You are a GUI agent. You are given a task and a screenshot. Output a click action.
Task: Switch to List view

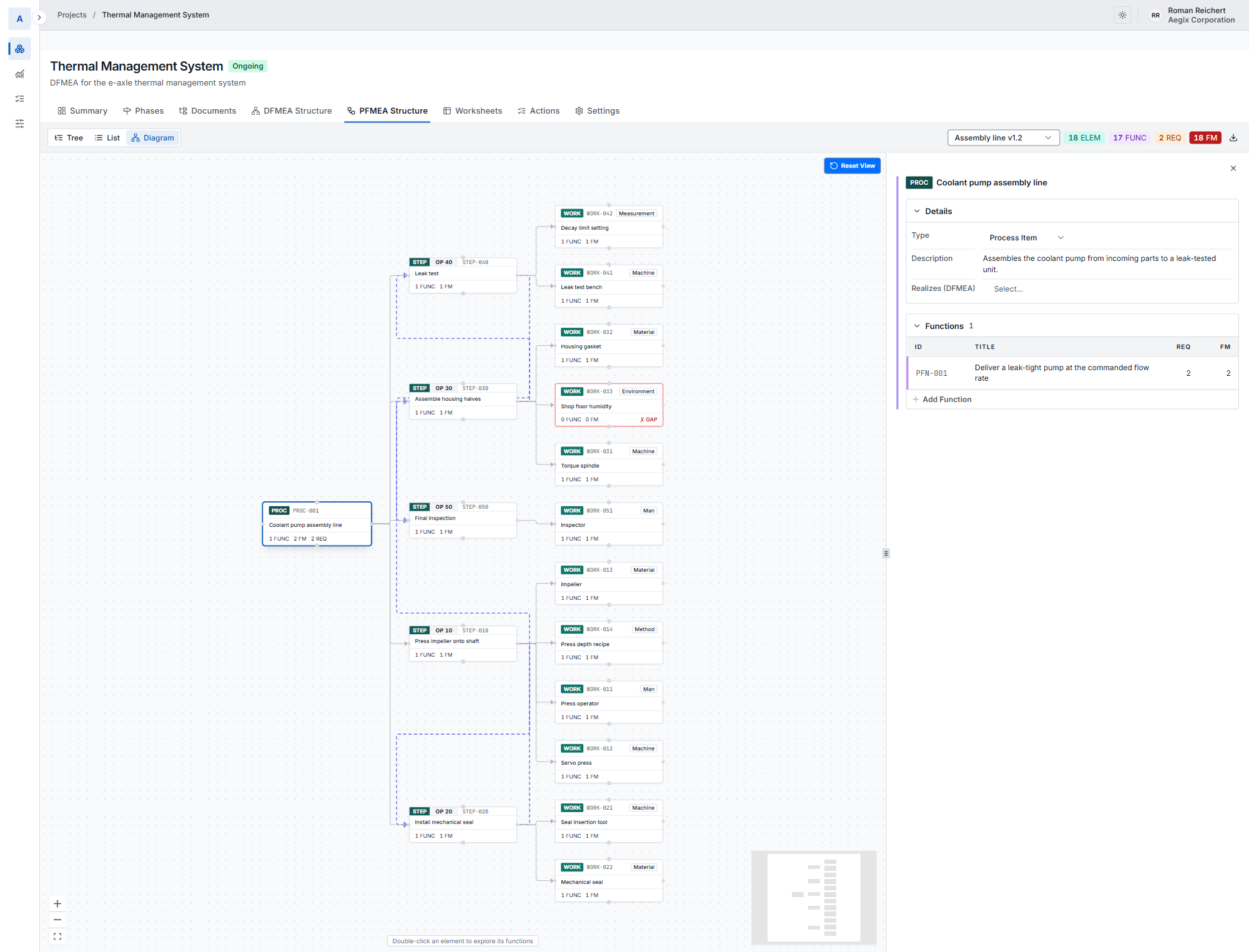pyautogui.click(x=107, y=138)
